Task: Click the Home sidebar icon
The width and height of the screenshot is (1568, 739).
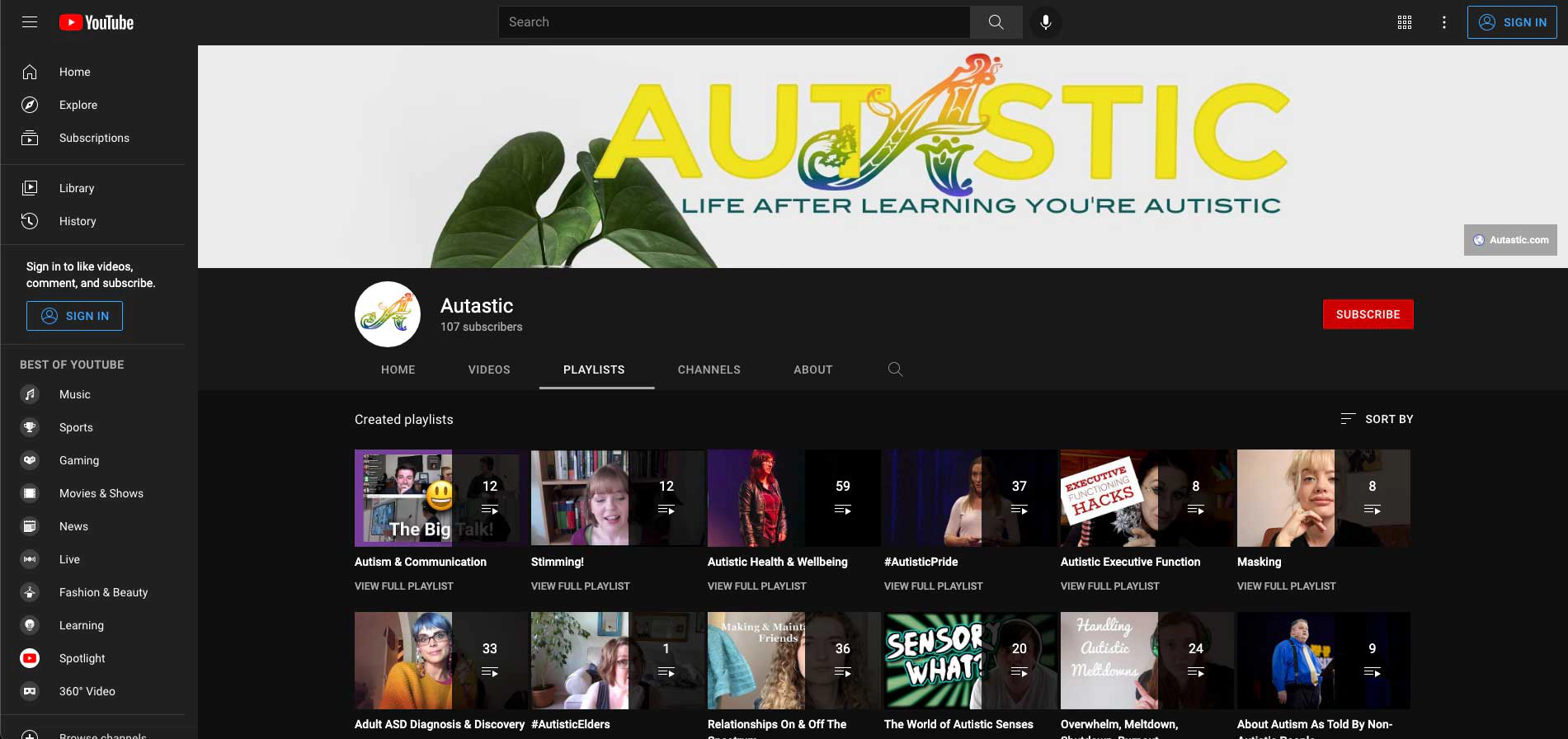Action: pos(30,72)
